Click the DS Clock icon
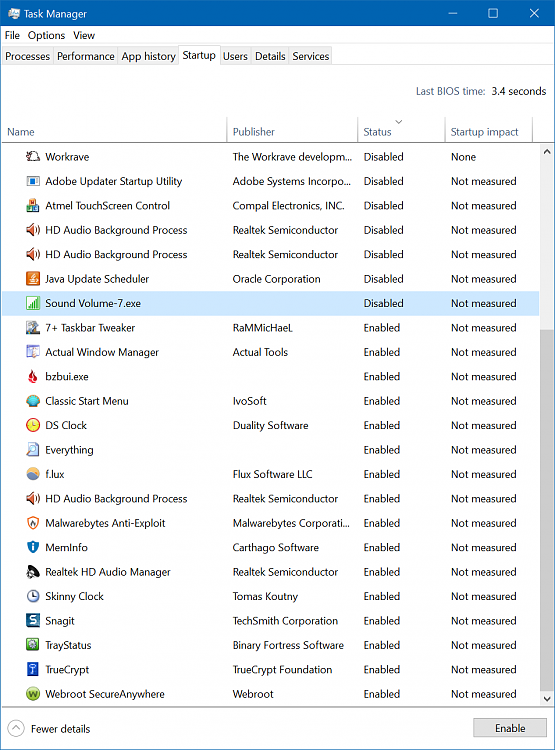555x750 pixels. point(33,425)
